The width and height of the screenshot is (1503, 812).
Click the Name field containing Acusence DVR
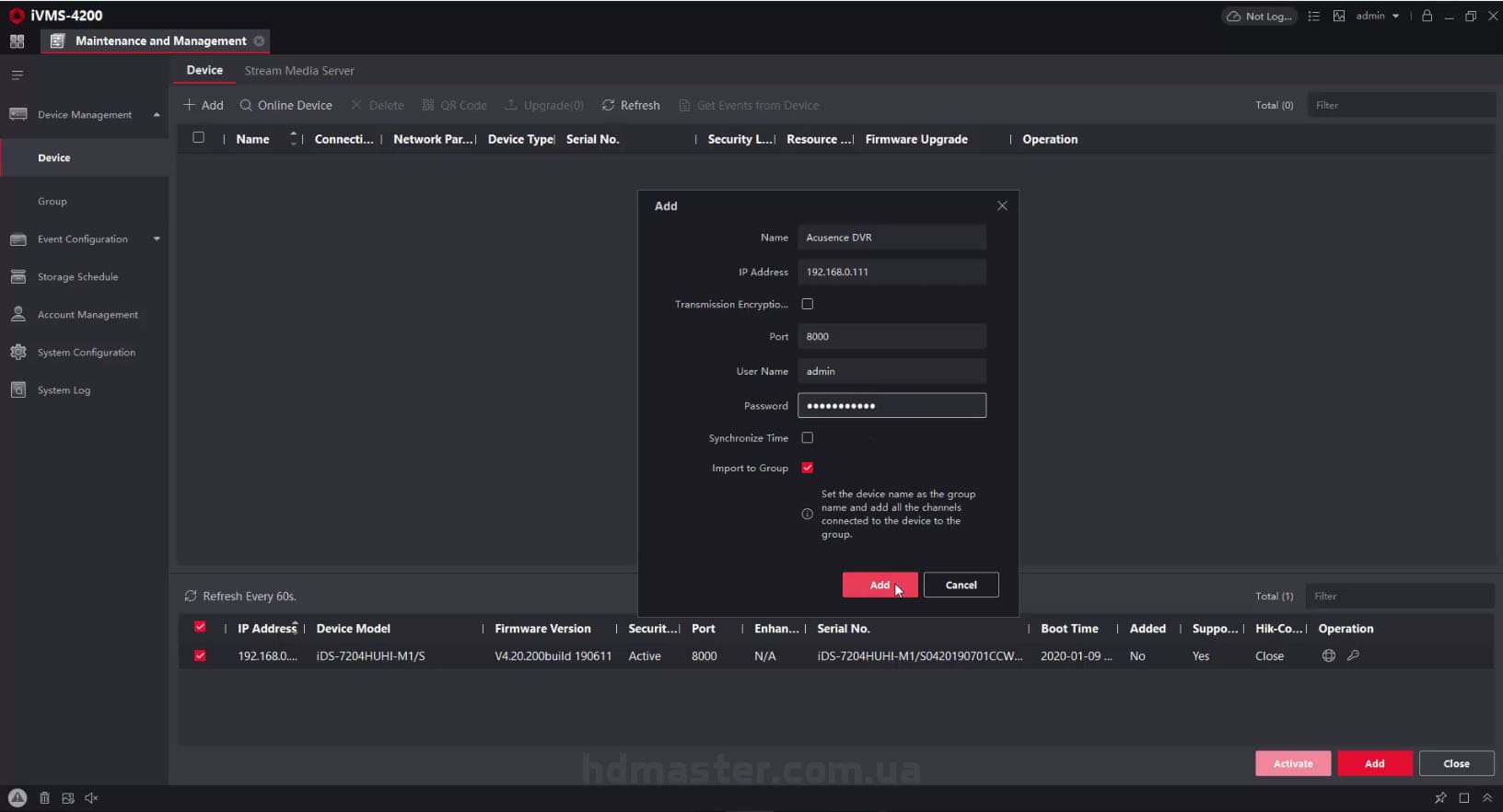pyautogui.click(x=891, y=238)
